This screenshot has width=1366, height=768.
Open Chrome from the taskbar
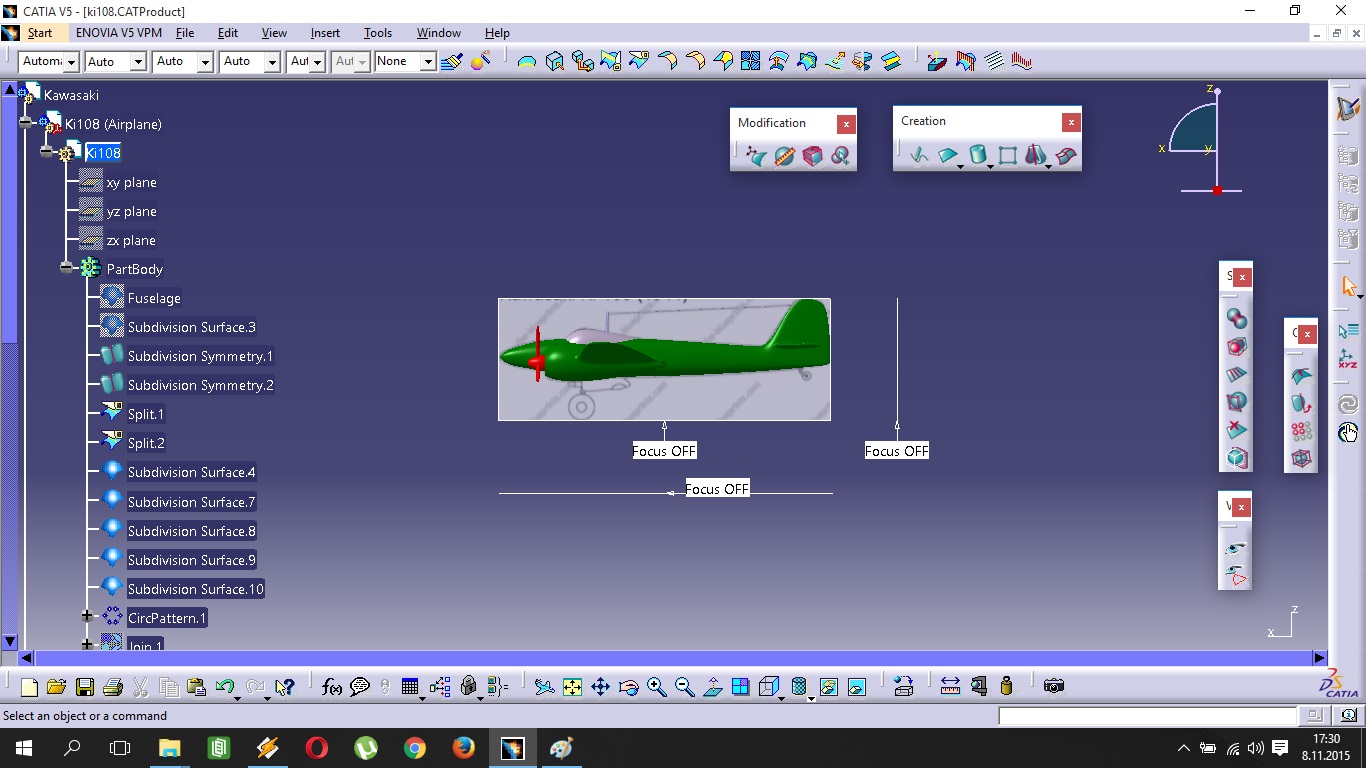click(414, 748)
